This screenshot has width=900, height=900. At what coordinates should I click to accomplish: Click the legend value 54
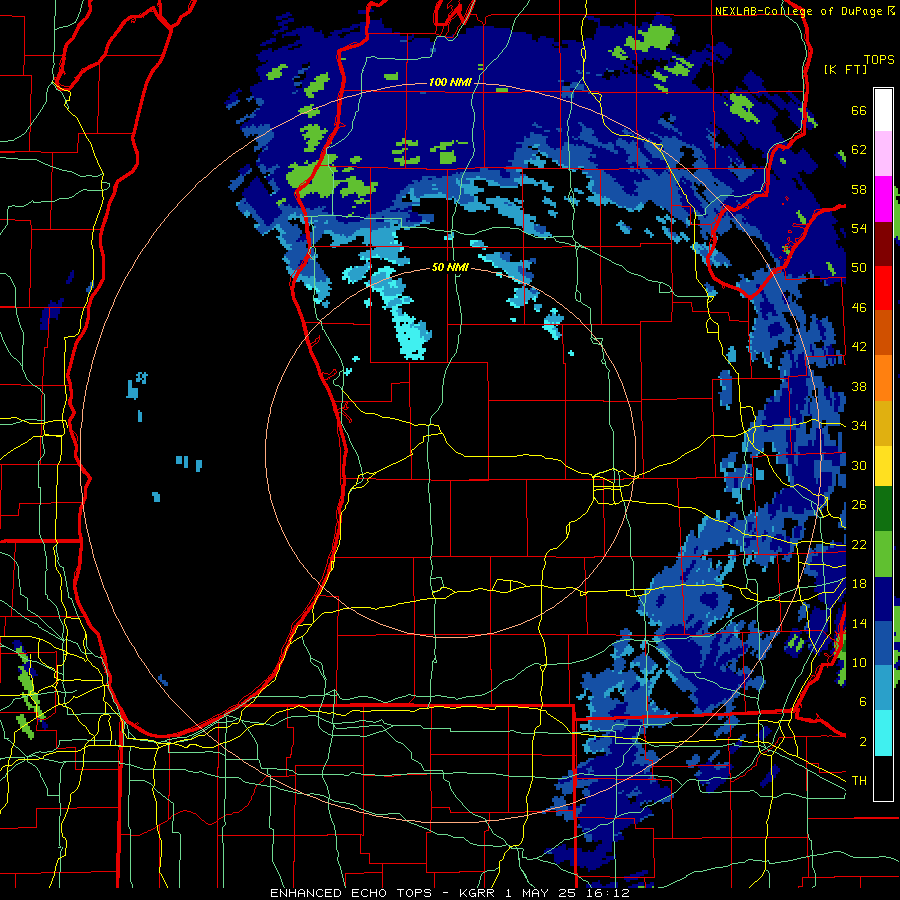(859, 228)
